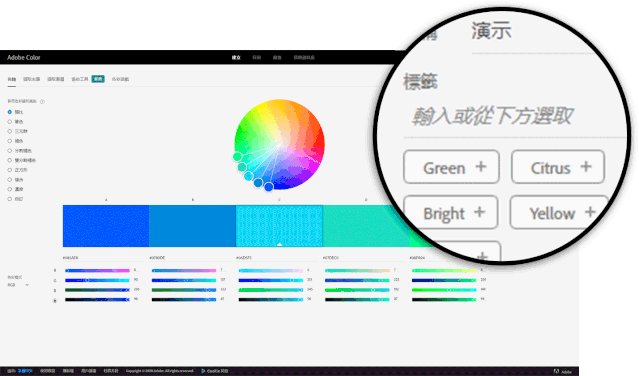639x376 pixels.
Task: Click the center of the color wheel
Action: [x=280, y=144]
